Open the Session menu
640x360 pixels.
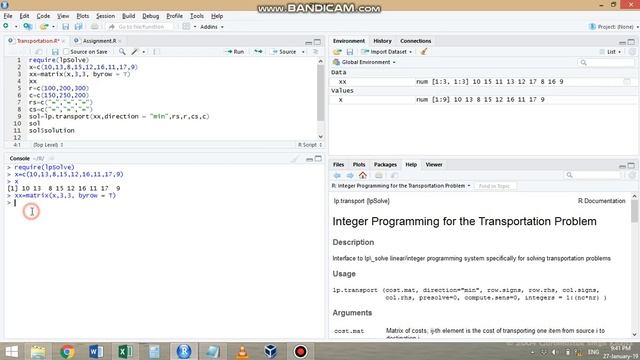(x=105, y=16)
